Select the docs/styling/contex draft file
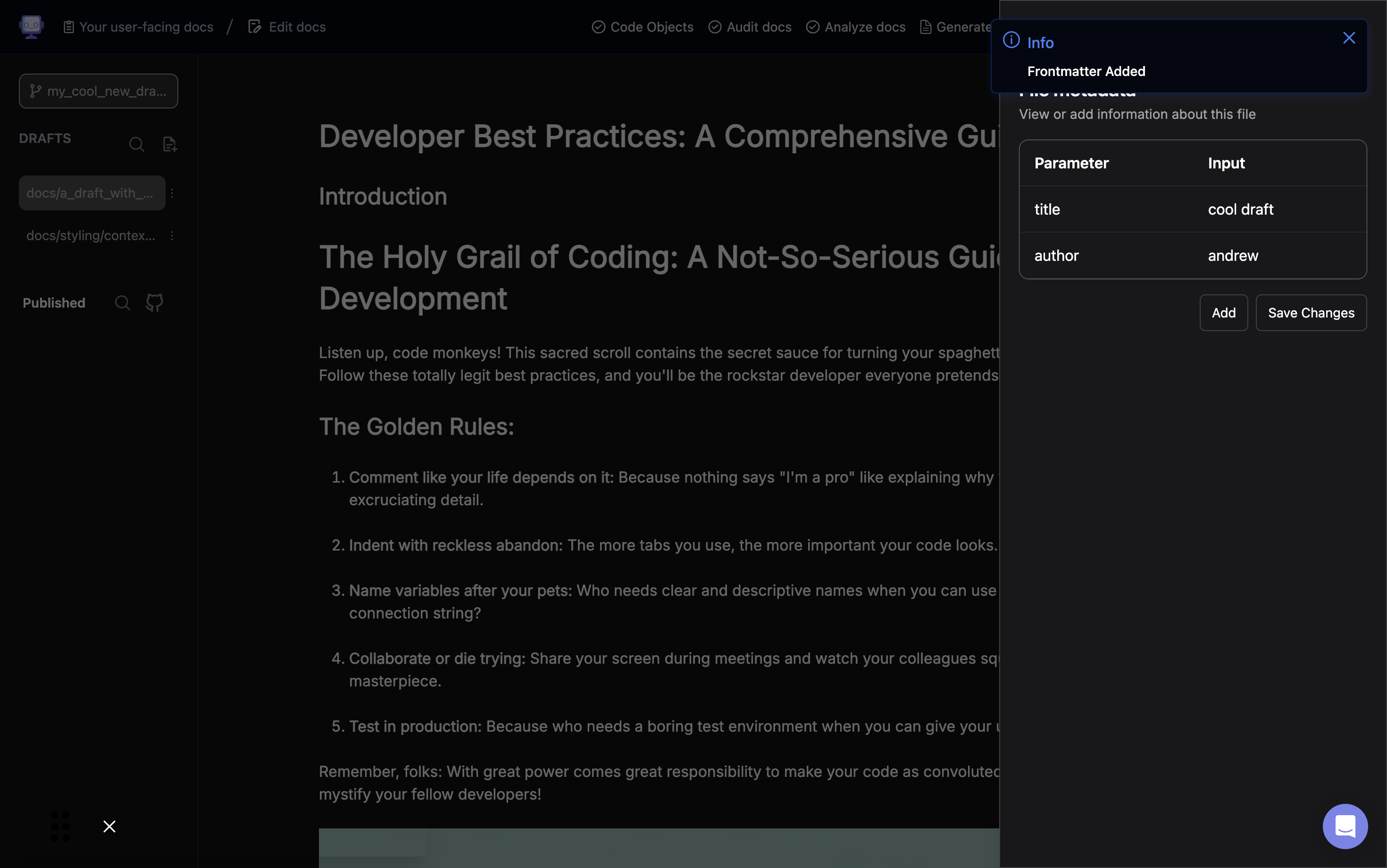Image resolution: width=1387 pixels, height=868 pixels. (x=91, y=235)
